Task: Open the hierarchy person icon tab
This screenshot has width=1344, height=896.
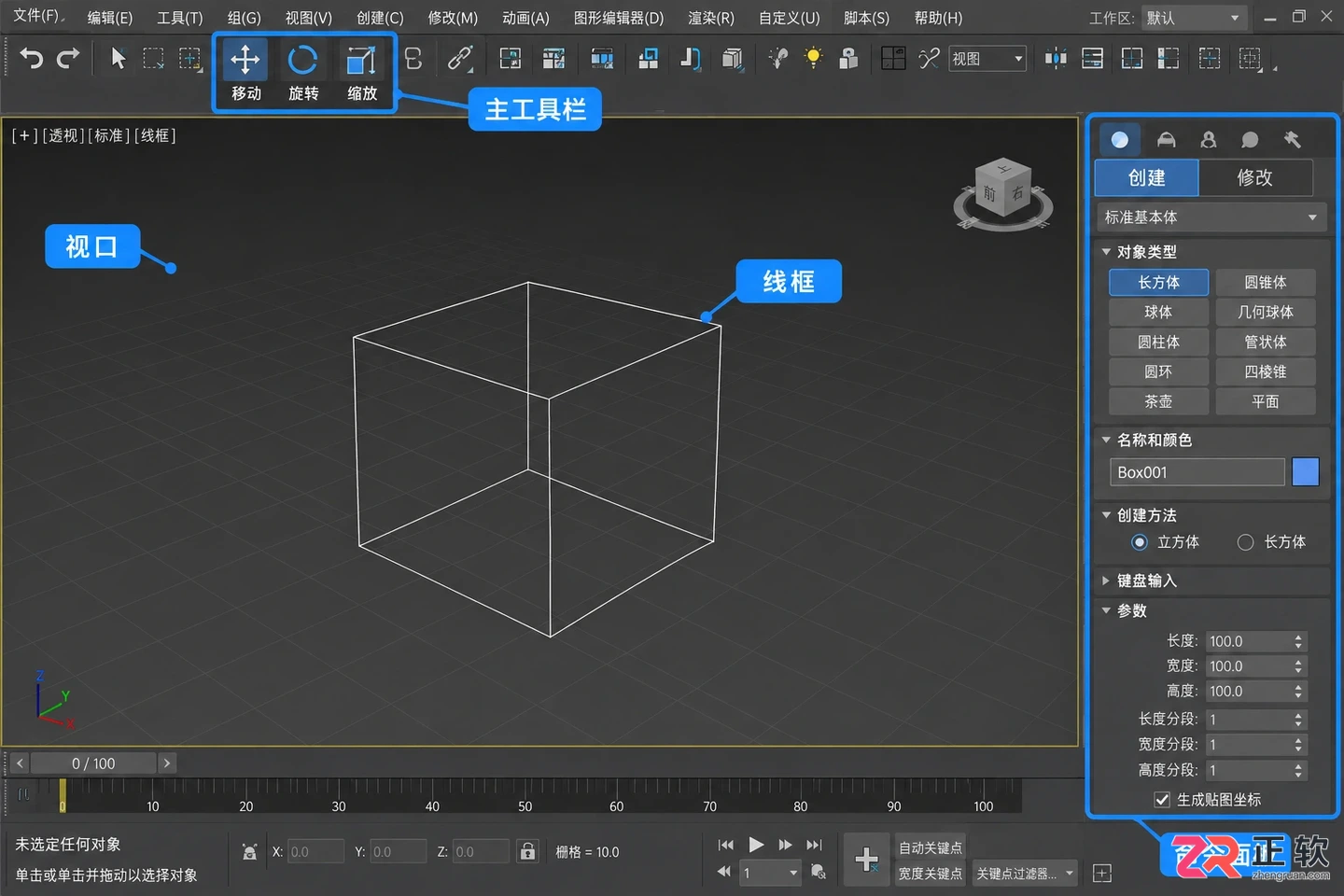Action: 1209,139
